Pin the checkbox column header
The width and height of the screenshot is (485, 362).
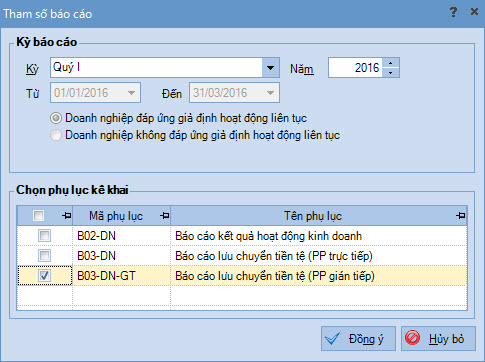coord(67,216)
